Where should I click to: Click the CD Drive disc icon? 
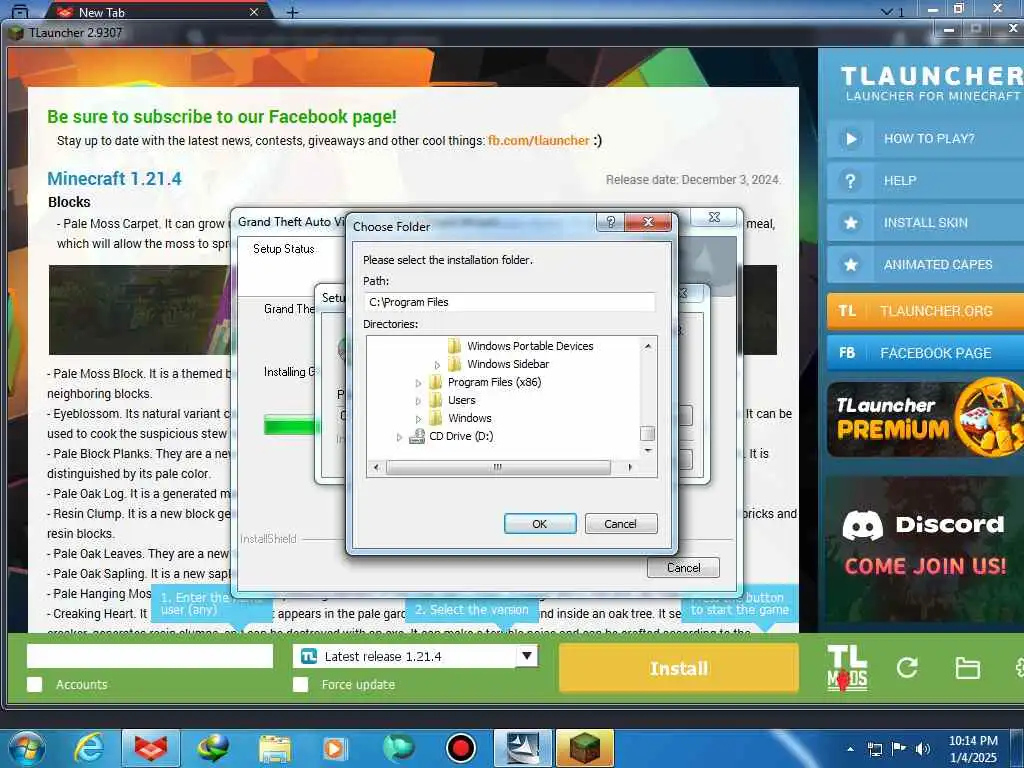(x=417, y=436)
